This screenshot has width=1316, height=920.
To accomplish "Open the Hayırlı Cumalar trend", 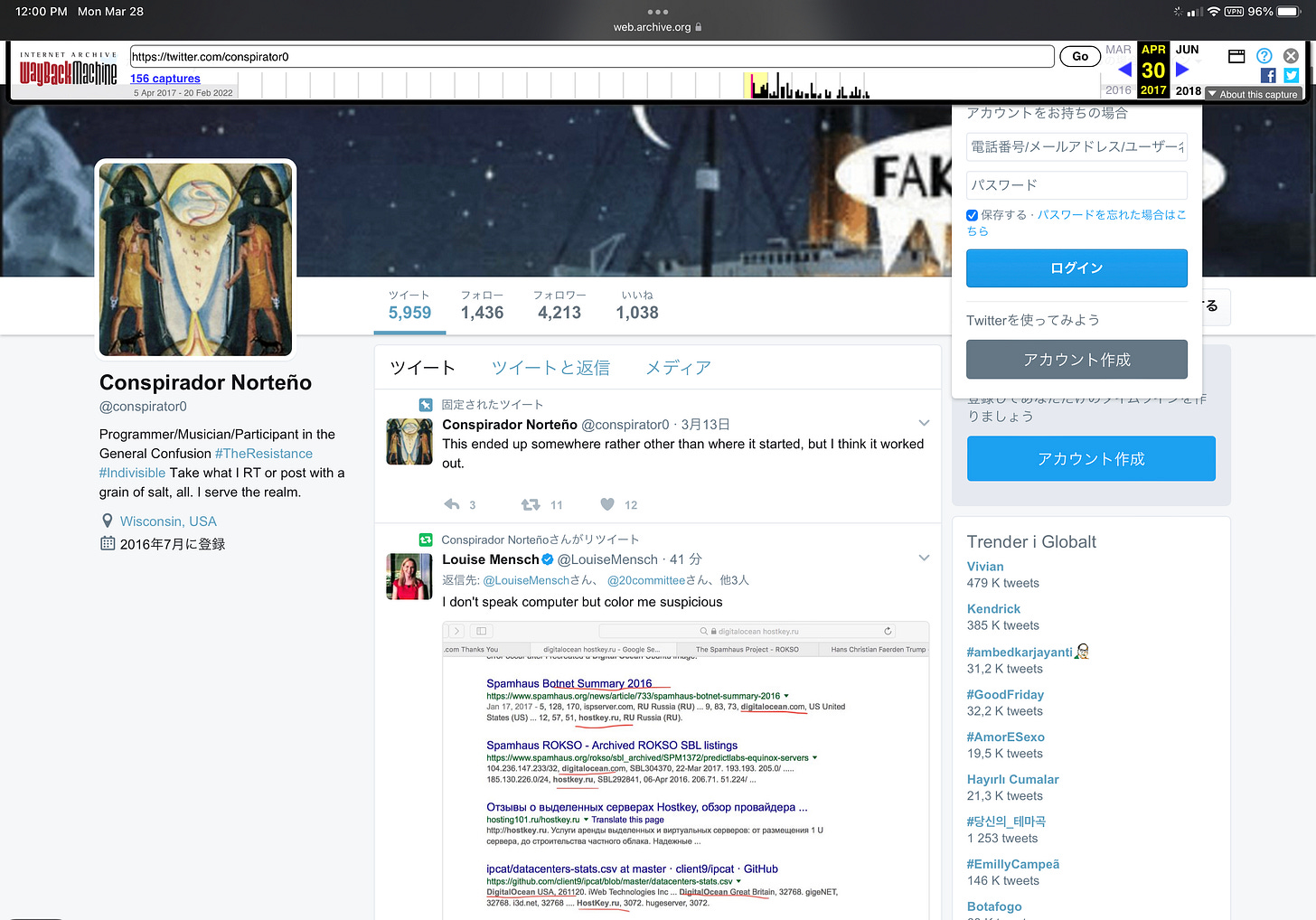I will [1013, 779].
